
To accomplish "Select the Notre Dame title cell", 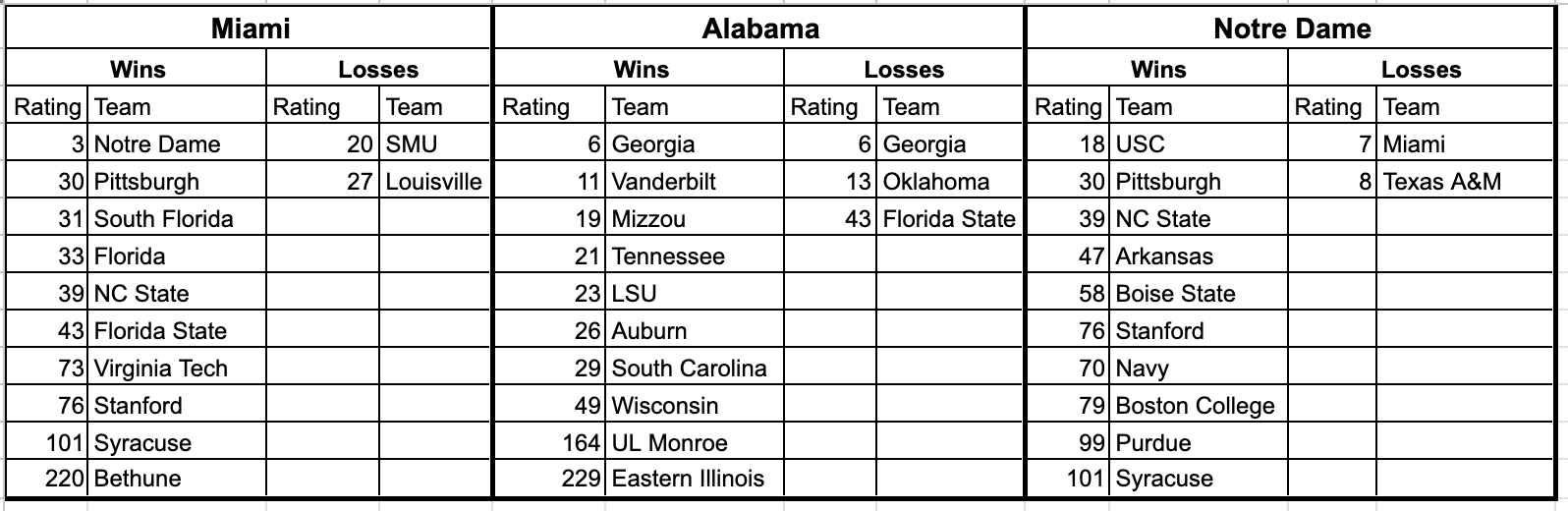I will click(1291, 28).
